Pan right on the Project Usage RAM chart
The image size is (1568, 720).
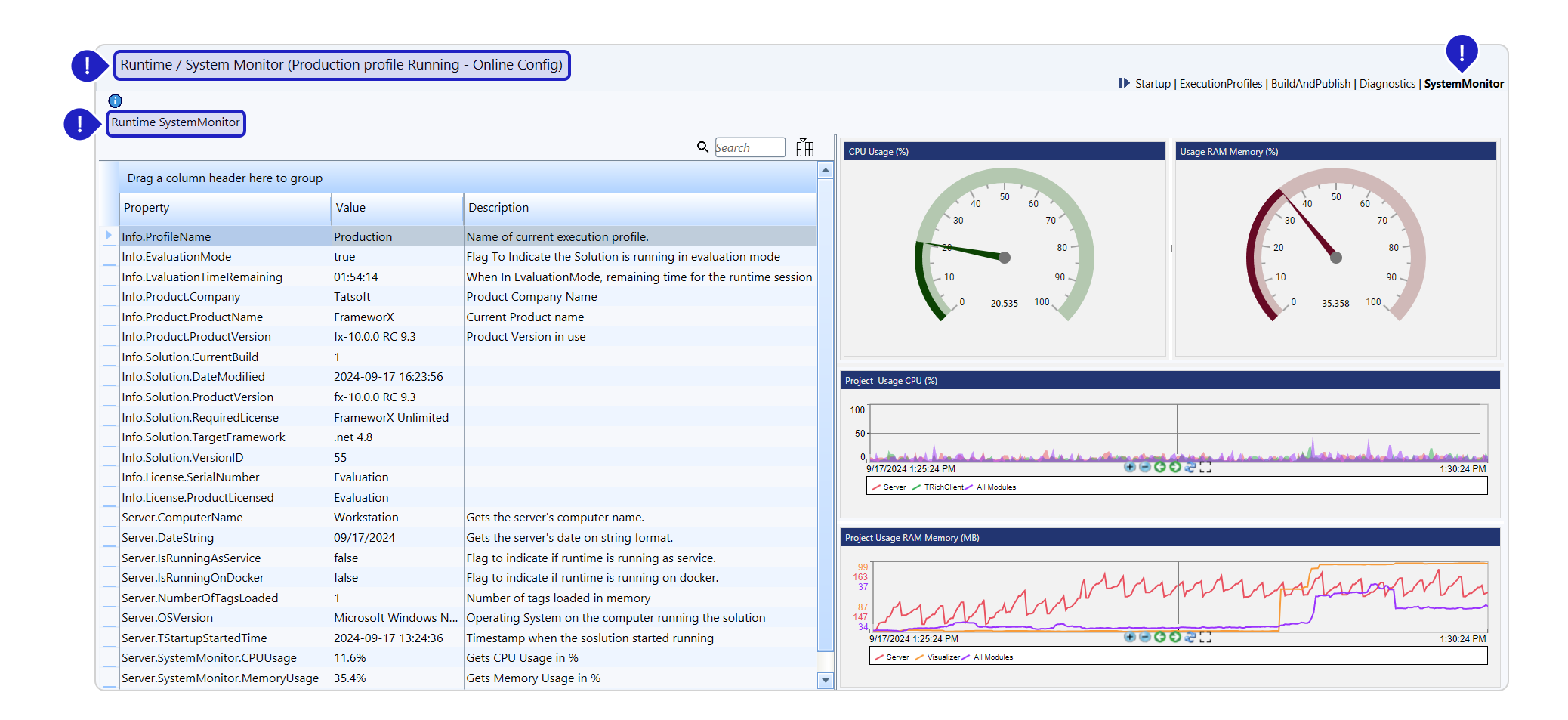pos(1174,638)
